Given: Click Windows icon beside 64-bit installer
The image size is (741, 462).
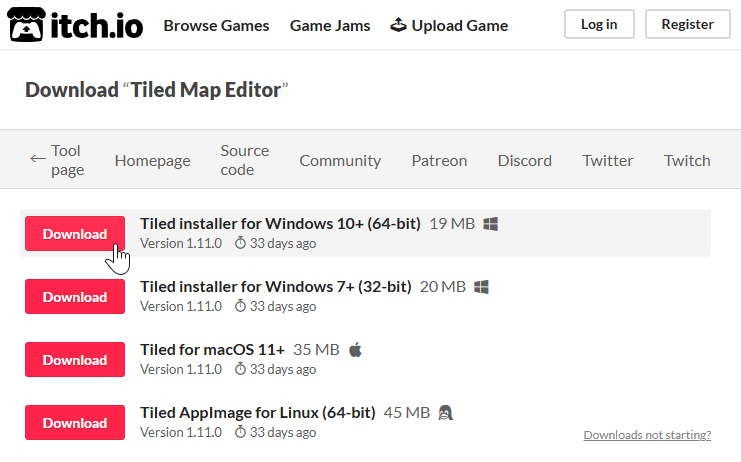Looking at the screenshot, I should tap(491, 224).
